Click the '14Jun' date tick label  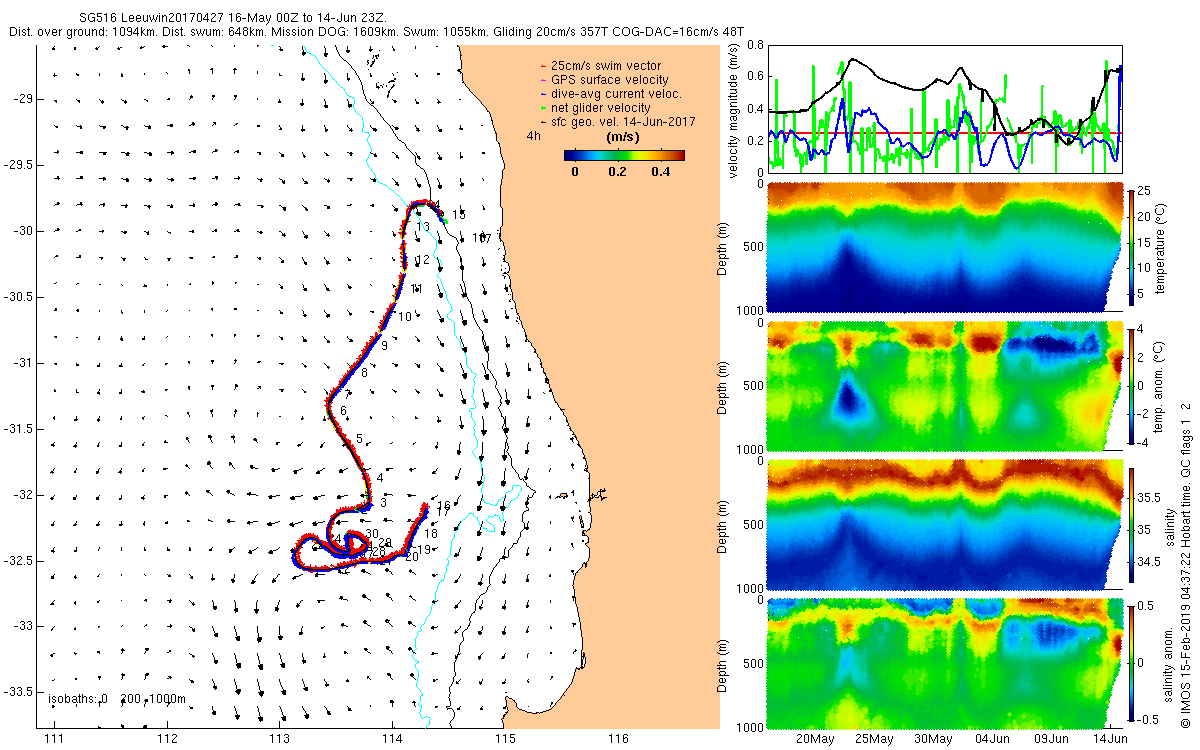pyautogui.click(x=1110, y=739)
